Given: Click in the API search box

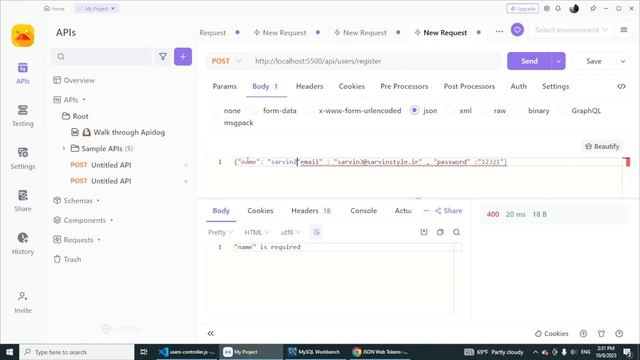Looking at the screenshot, I should [101, 57].
